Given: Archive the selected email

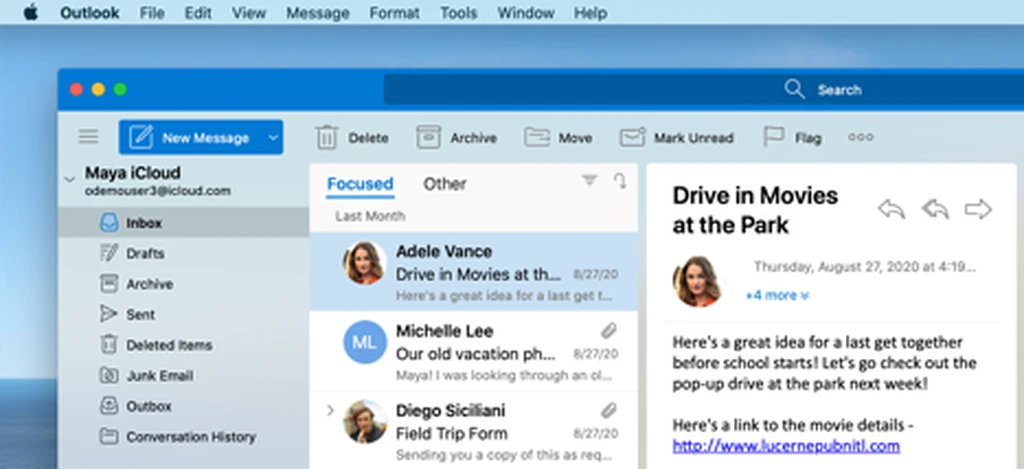Looking at the screenshot, I should click(456, 138).
